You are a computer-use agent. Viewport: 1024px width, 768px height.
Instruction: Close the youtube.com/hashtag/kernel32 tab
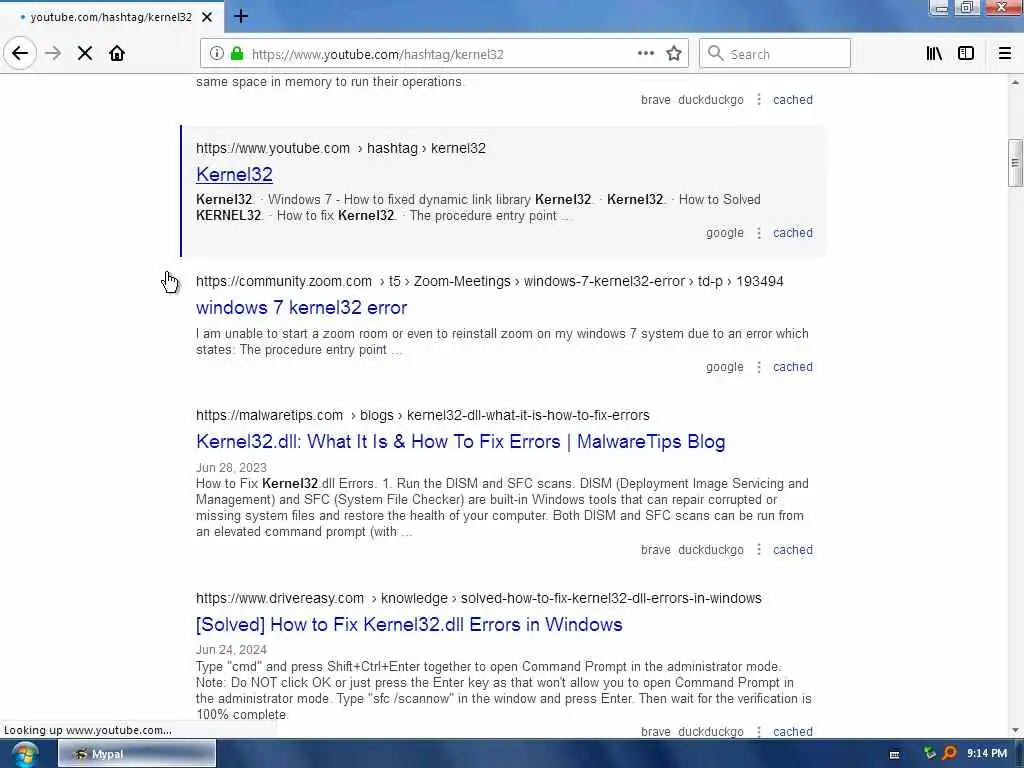tap(207, 17)
